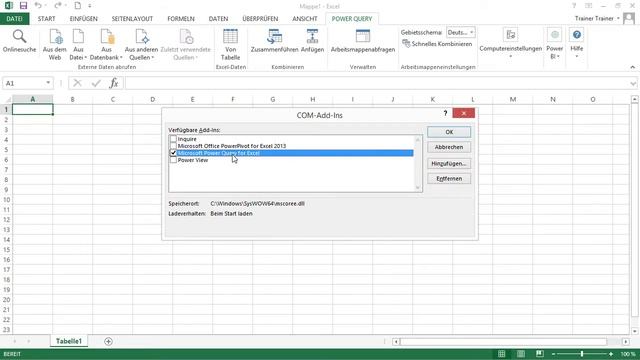Click the Save icon in quick access toolbar
This screenshot has width=640, height=360.
coord(23,6)
